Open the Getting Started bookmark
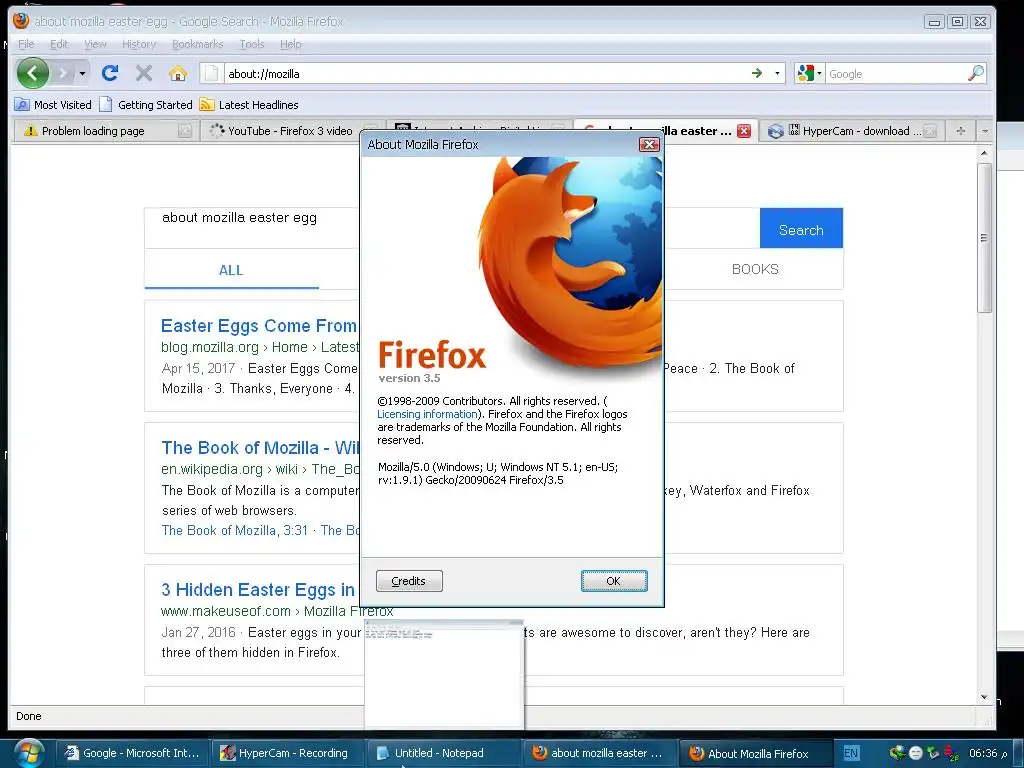1024x768 pixels. [x=146, y=104]
